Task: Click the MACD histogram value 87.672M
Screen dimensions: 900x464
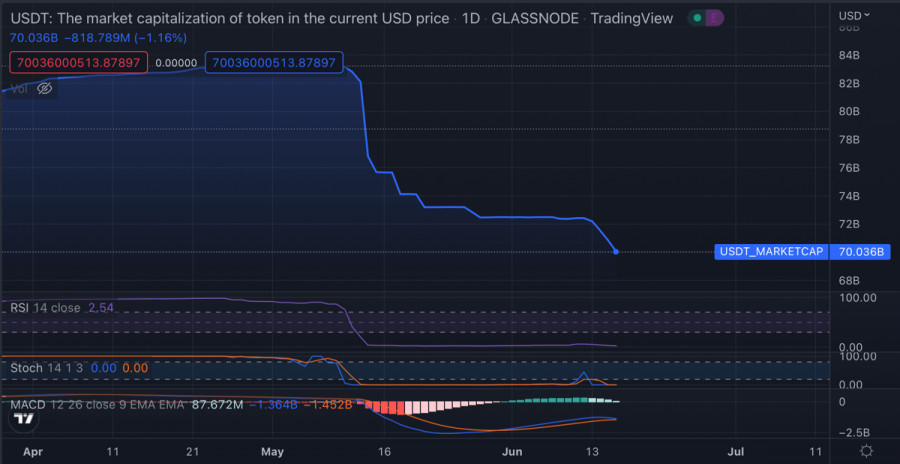Action: (x=218, y=405)
